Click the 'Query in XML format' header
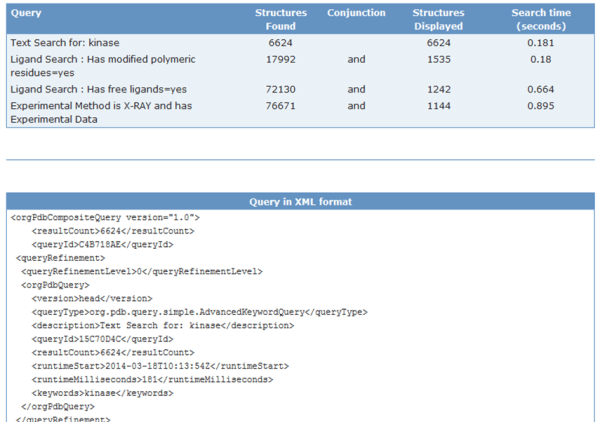This screenshot has height=422, width=600. coord(300,202)
